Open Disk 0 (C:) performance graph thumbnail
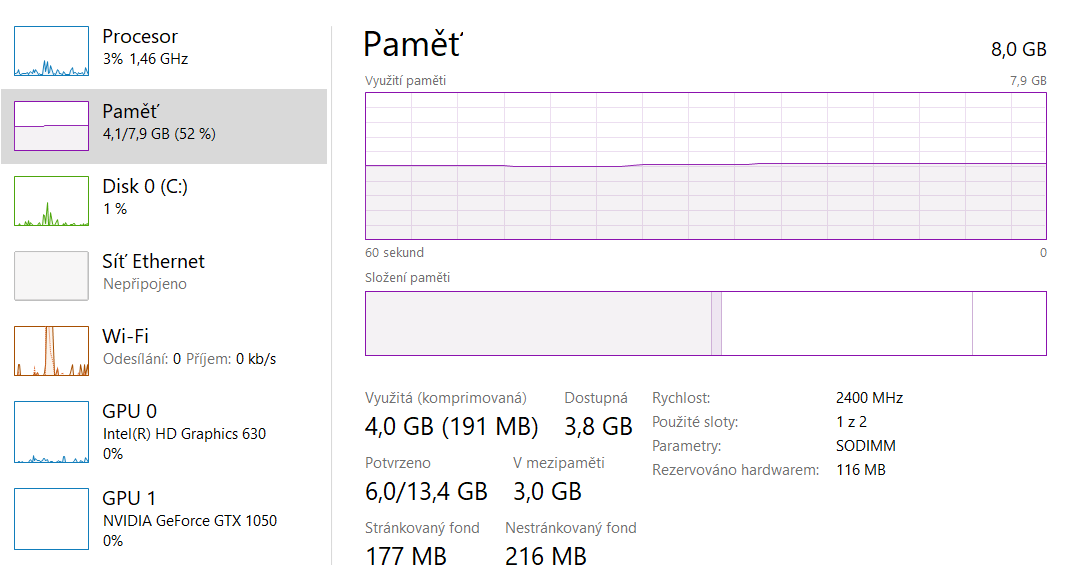Screen dimensions: 1072x565 point(51,201)
